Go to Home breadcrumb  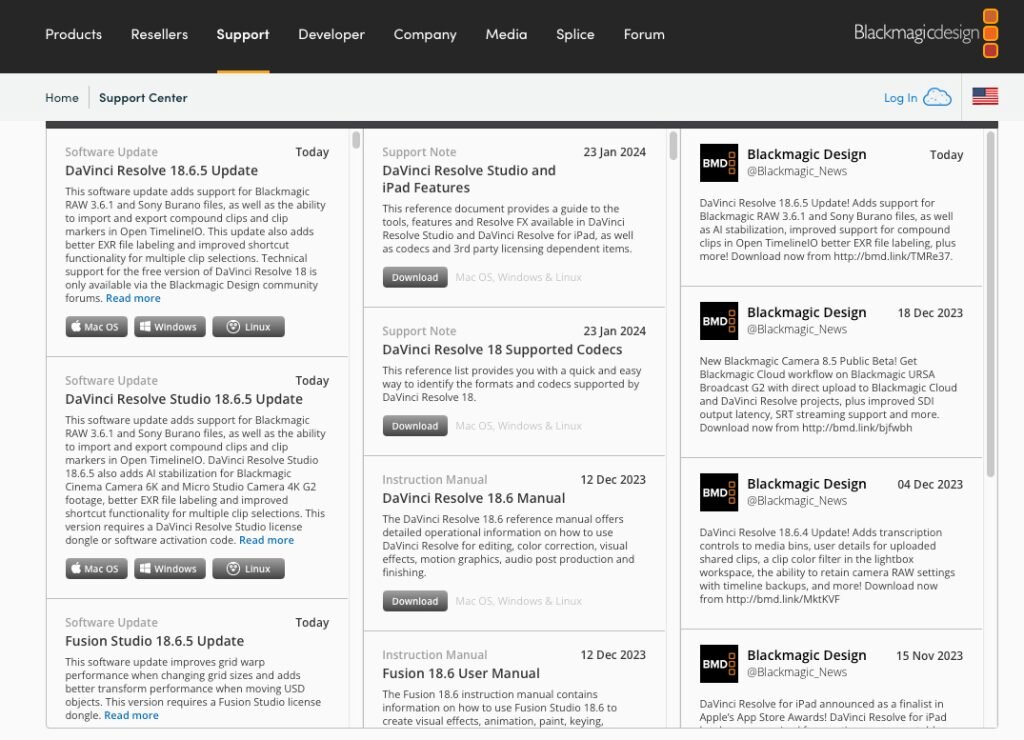coord(62,97)
